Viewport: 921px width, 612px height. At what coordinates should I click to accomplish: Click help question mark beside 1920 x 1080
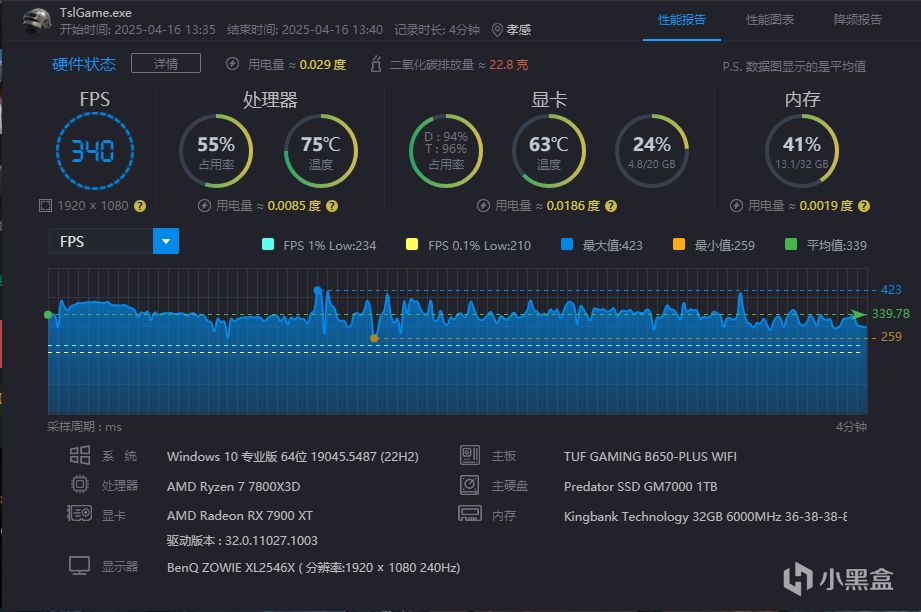[x=140, y=206]
